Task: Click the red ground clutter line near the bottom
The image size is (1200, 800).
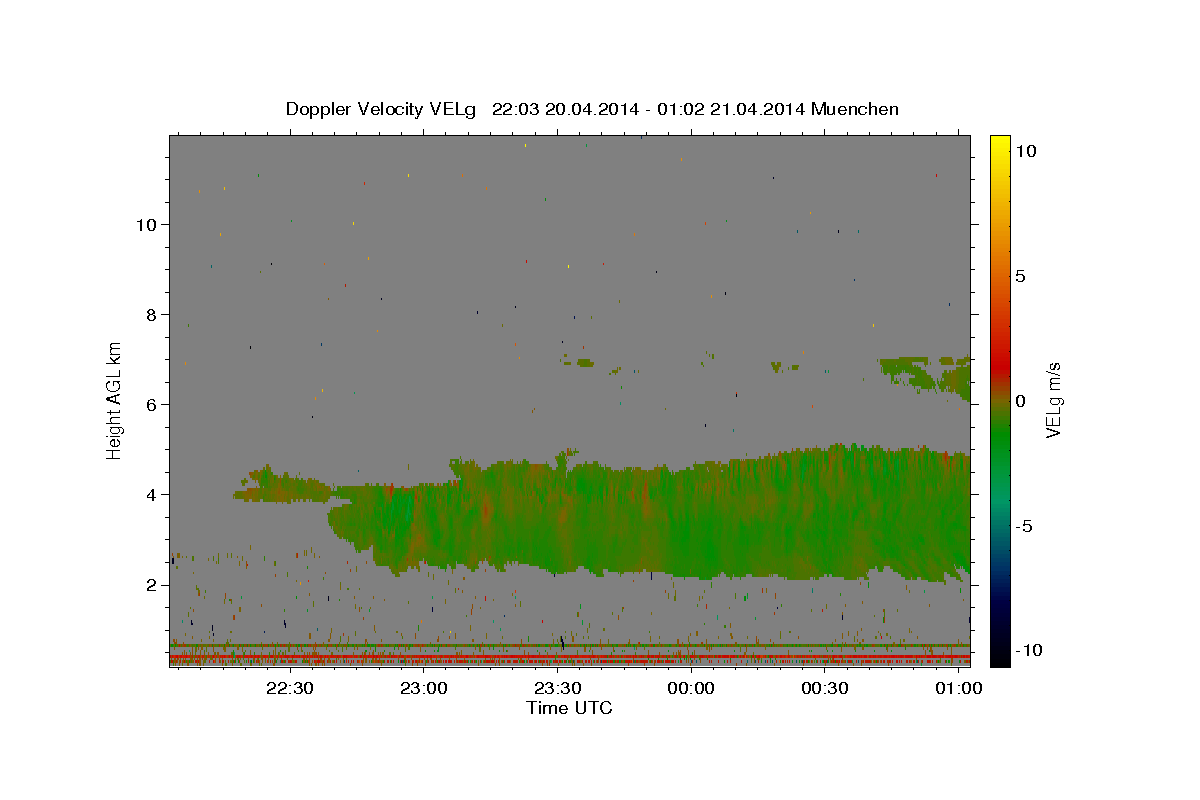Action: point(570,656)
